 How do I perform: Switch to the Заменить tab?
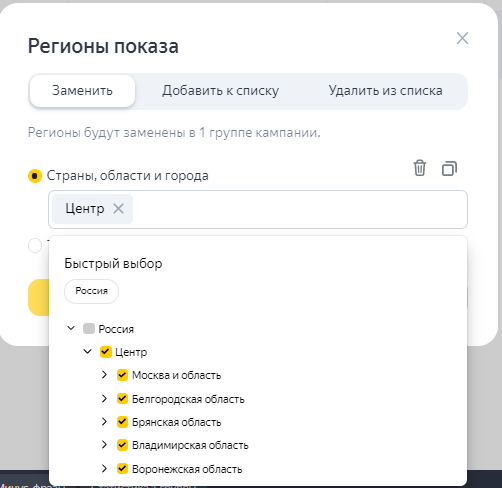click(82, 91)
